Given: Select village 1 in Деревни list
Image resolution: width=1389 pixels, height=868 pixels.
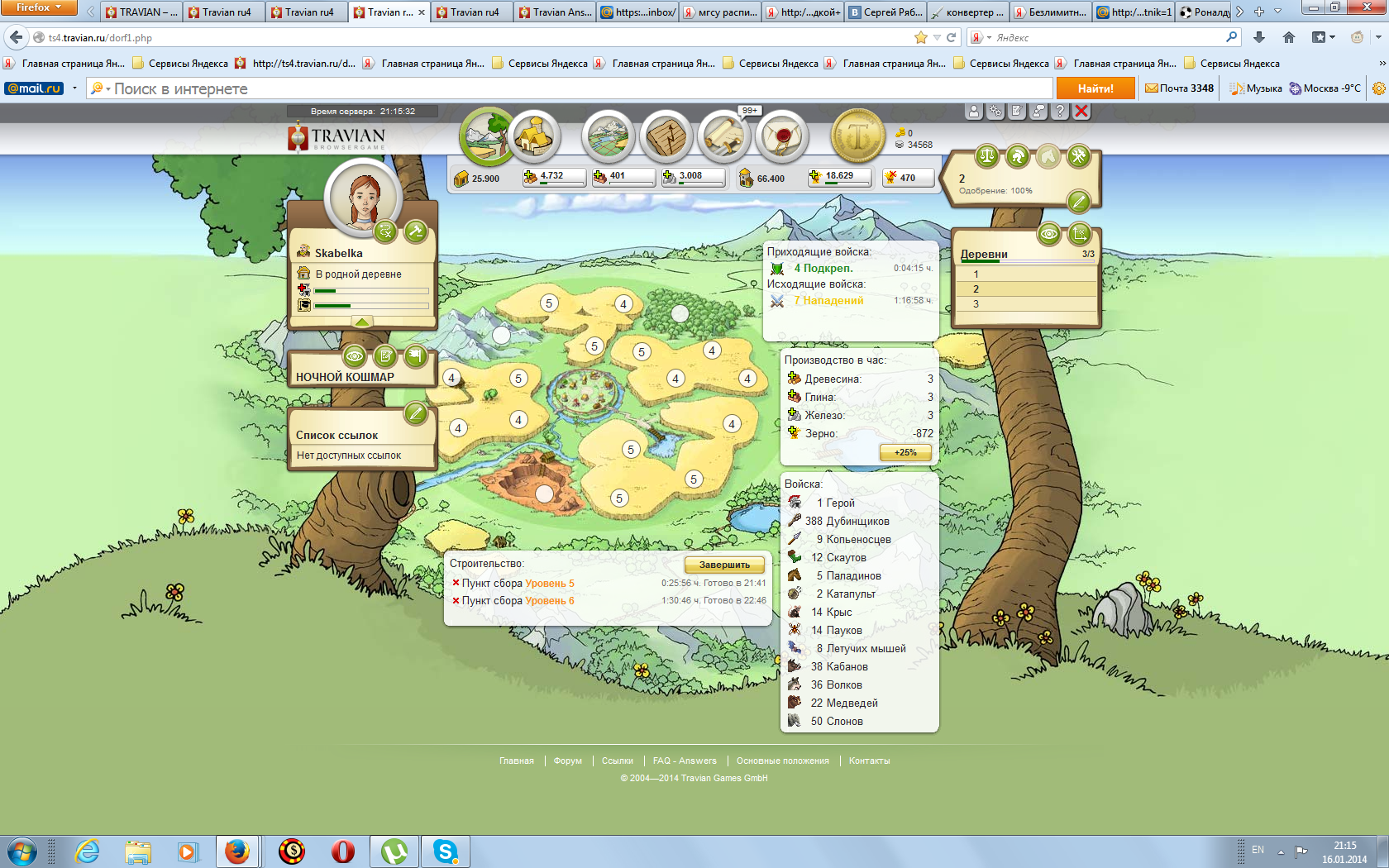Looking at the screenshot, I should 1026,274.
